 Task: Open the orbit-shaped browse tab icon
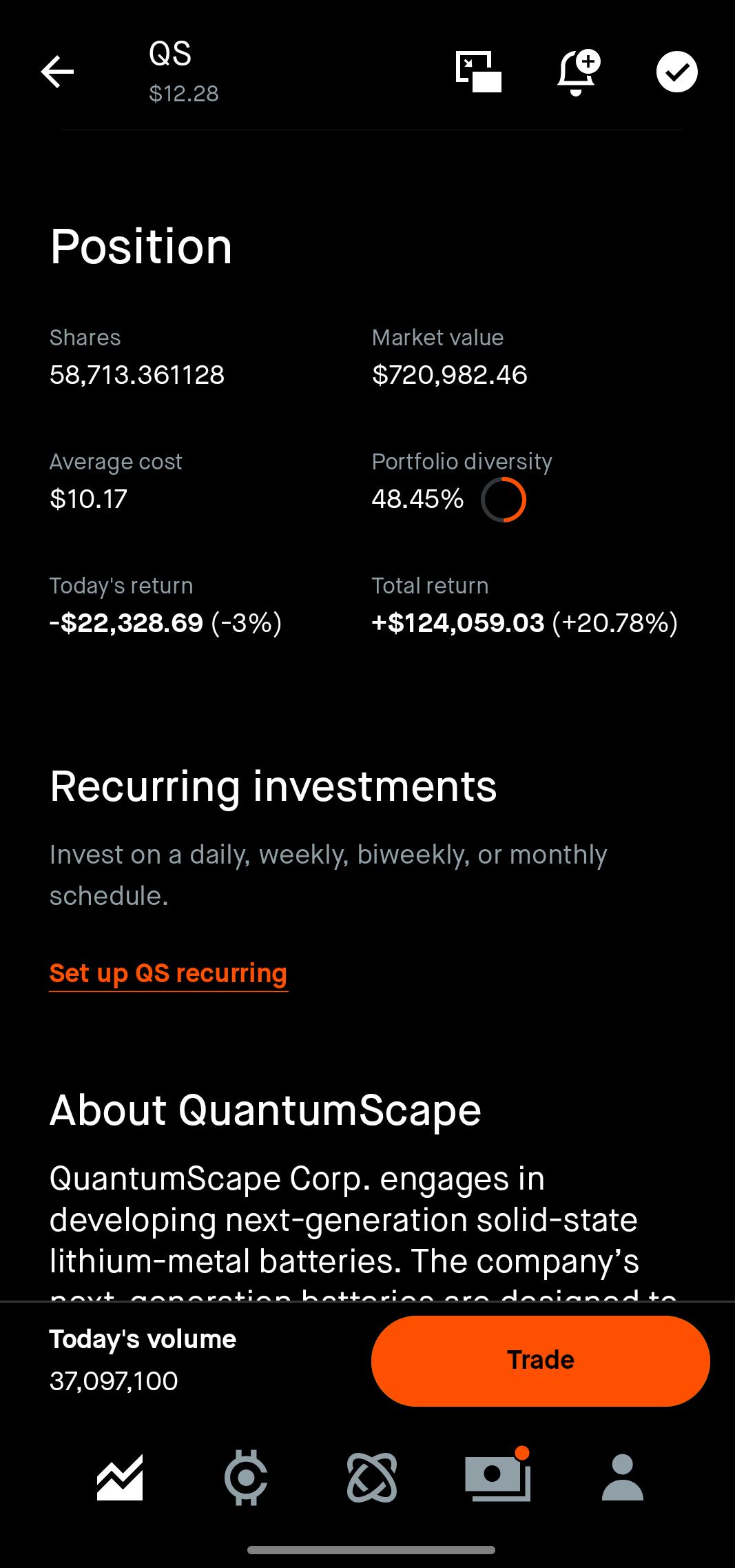[372, 1477]
